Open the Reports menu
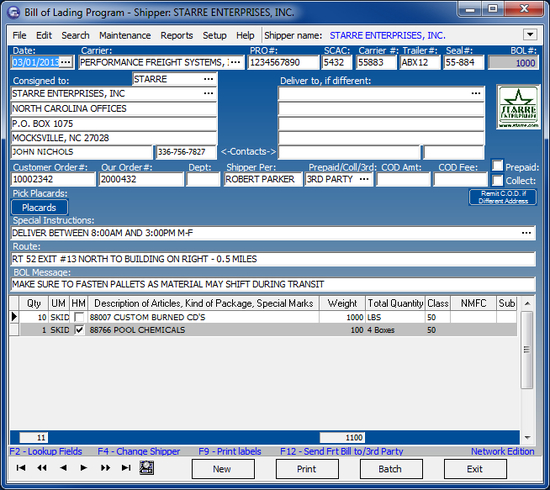The image size is (550, 490). 177,35
